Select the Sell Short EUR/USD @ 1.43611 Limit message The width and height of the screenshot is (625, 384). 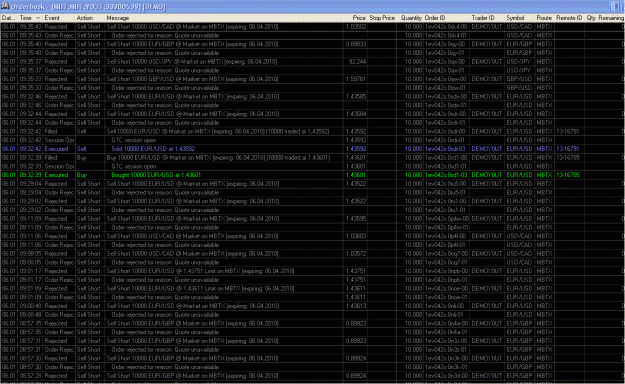point(200,289)
